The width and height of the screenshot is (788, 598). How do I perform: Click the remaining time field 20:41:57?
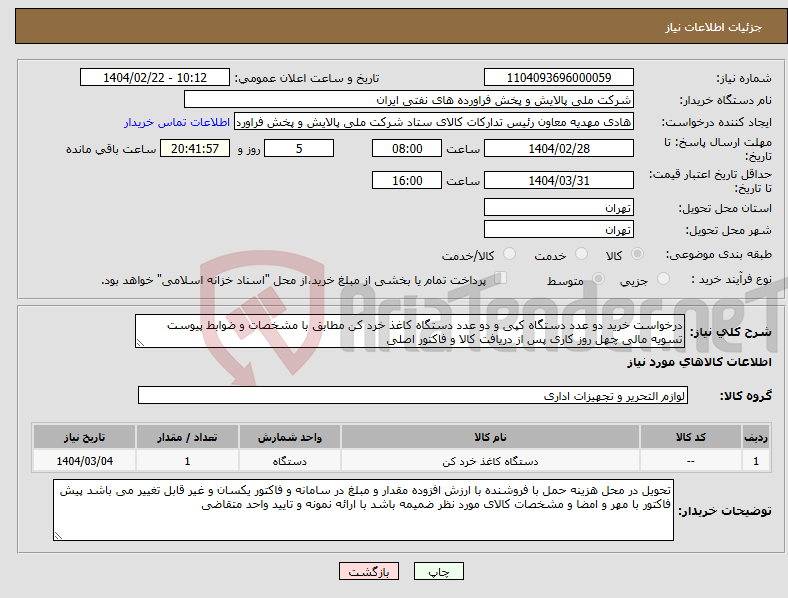pyautogui.click(x=195, y=148)
